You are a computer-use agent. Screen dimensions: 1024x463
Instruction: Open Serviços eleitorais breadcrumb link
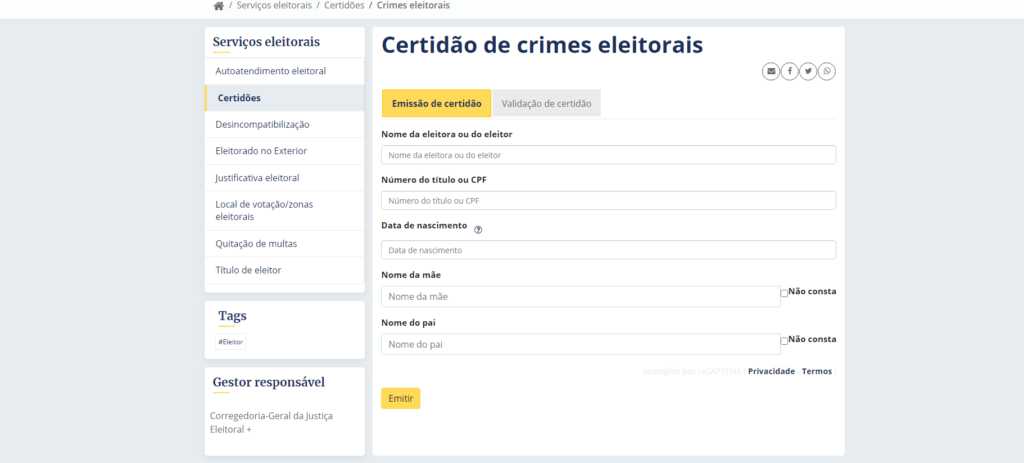[x=274, y=6]
